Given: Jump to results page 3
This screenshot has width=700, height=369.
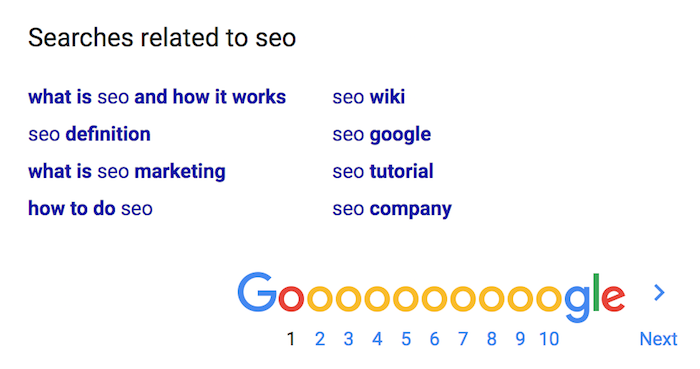Looking at the screenshot, I should (x=349, y=339).
